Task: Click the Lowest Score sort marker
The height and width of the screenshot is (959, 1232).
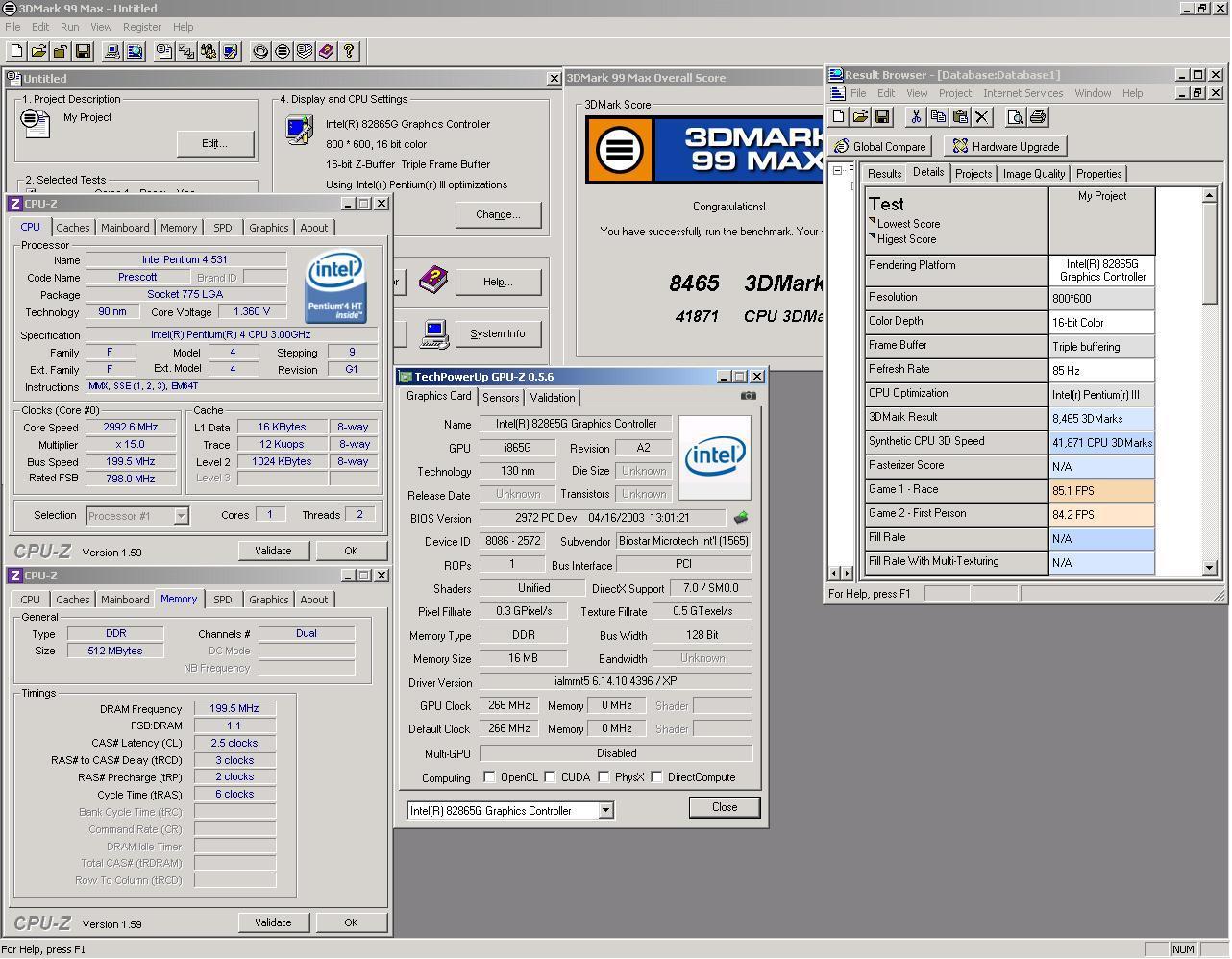Action: click(x=873, y=221)
